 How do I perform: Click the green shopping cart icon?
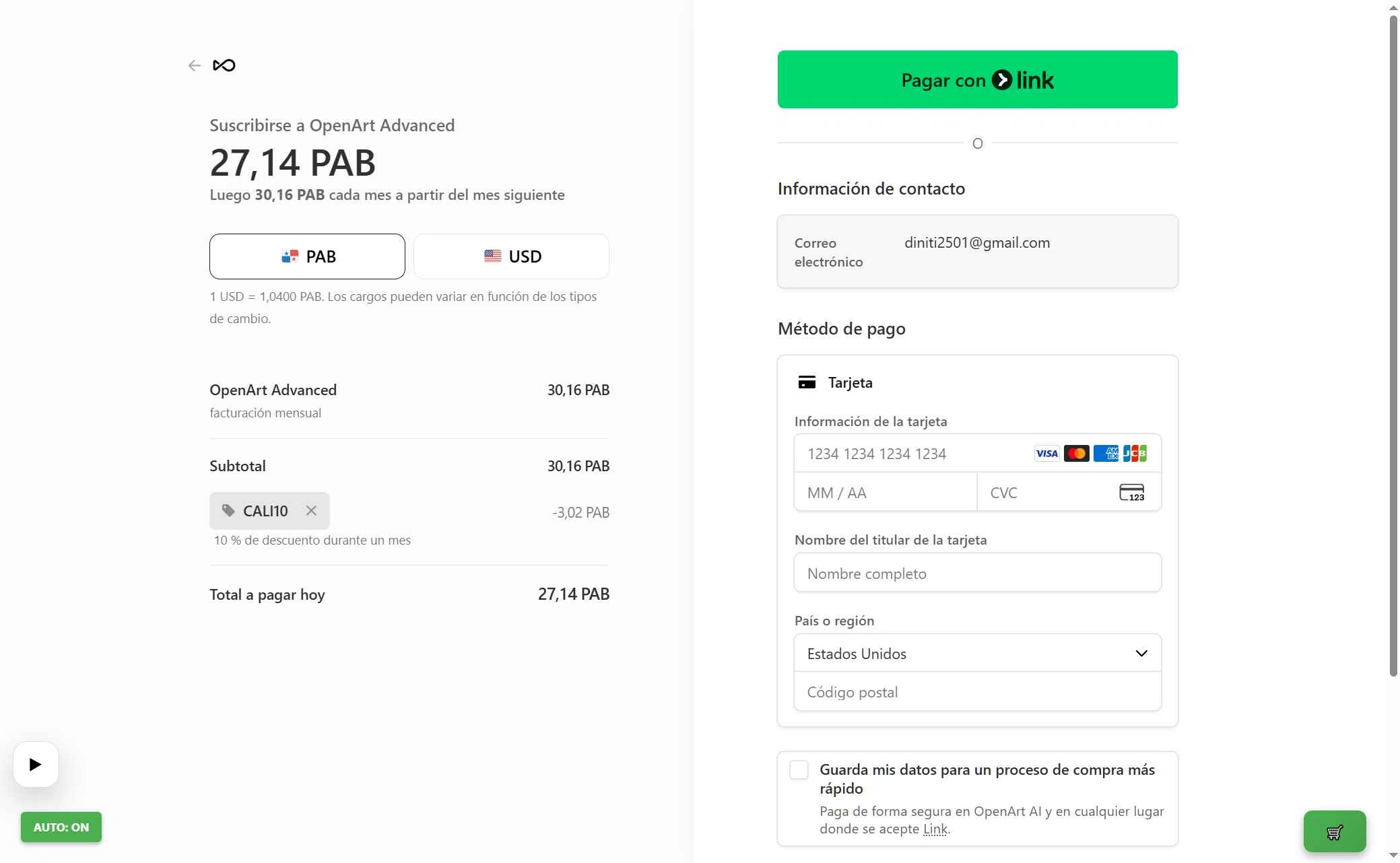[x=1334, y=832]
